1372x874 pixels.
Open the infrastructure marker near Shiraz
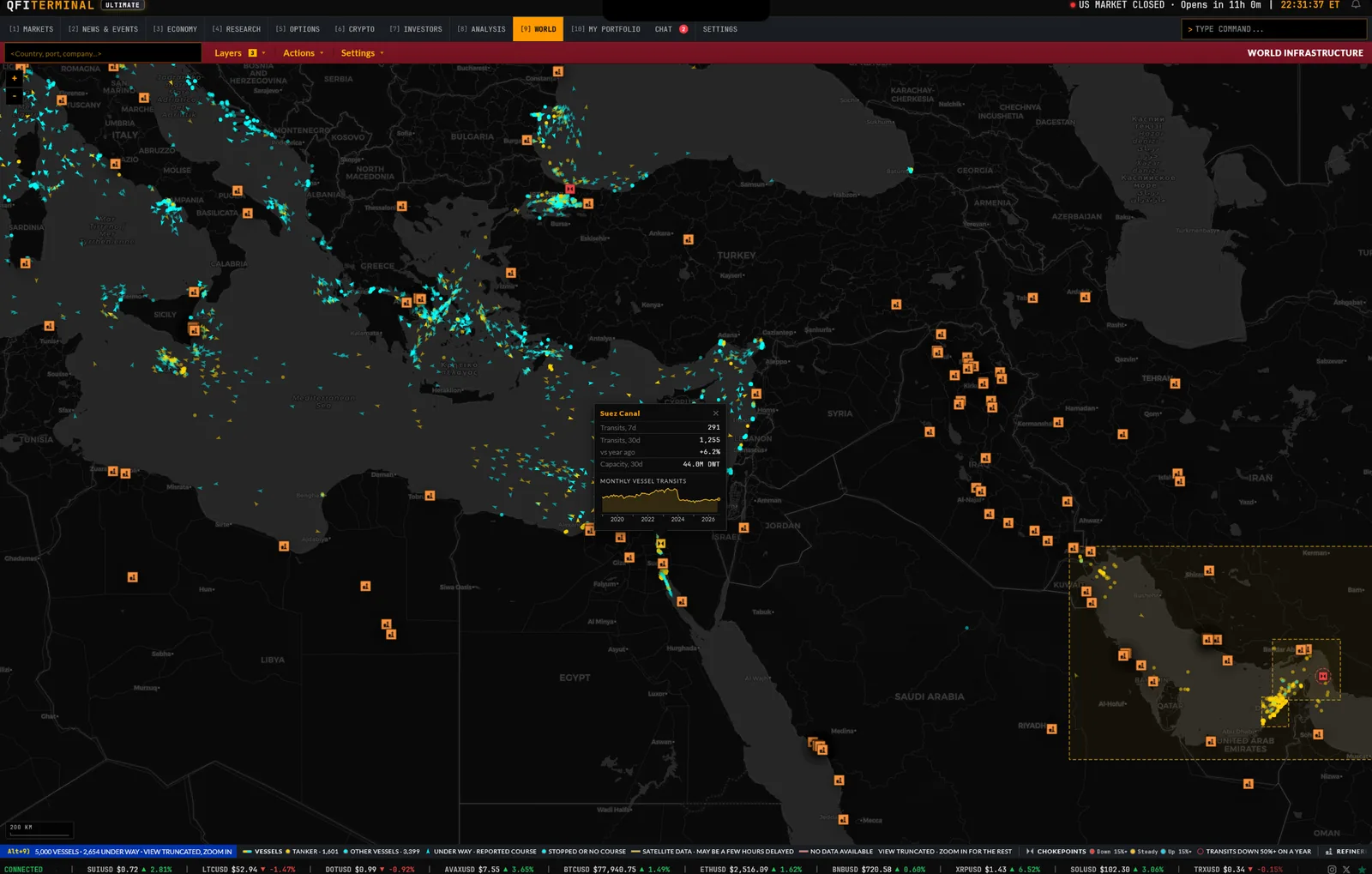point(1209,570)
